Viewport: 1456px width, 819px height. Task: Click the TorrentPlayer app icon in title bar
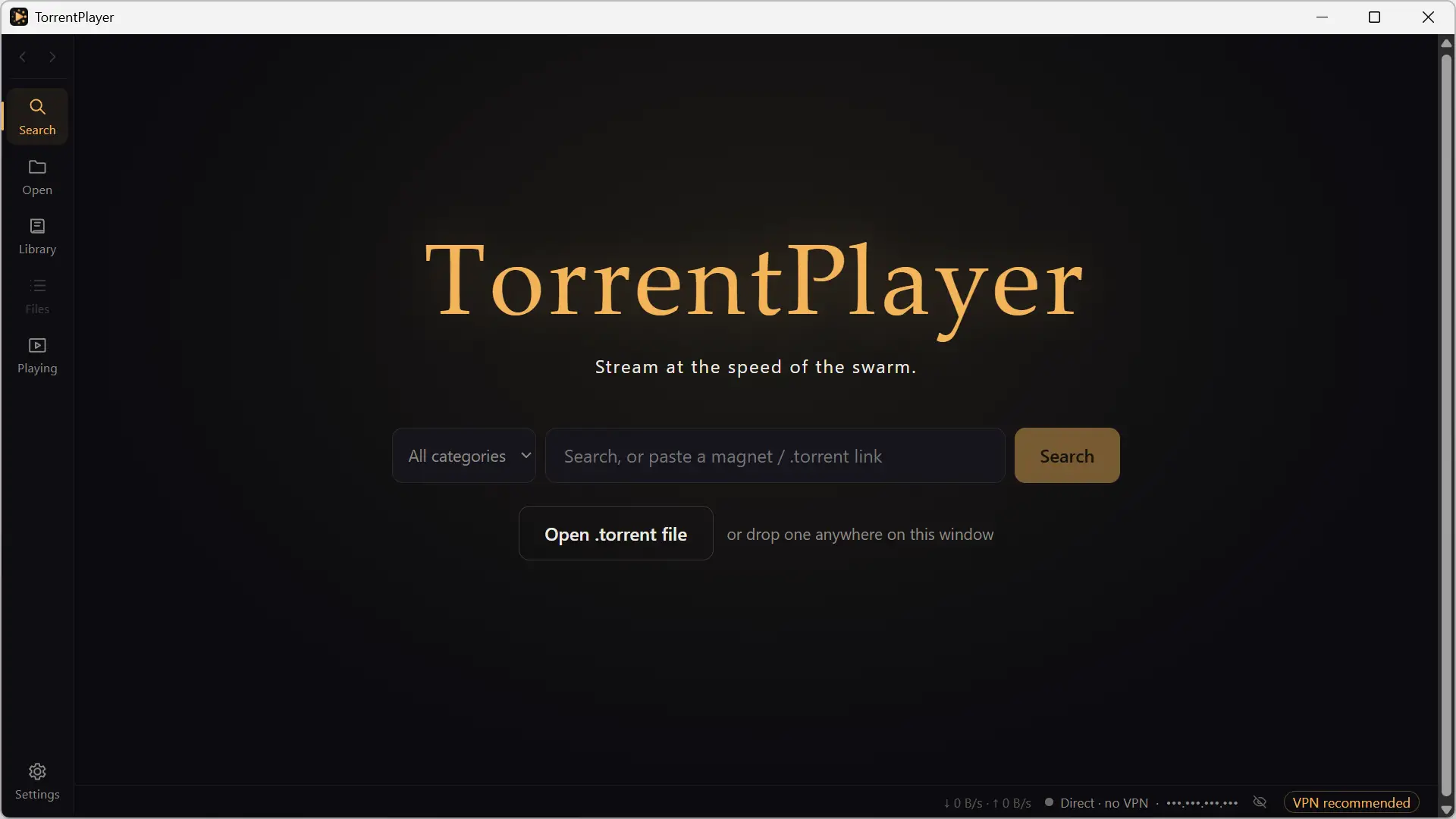[x=19, y=17]
